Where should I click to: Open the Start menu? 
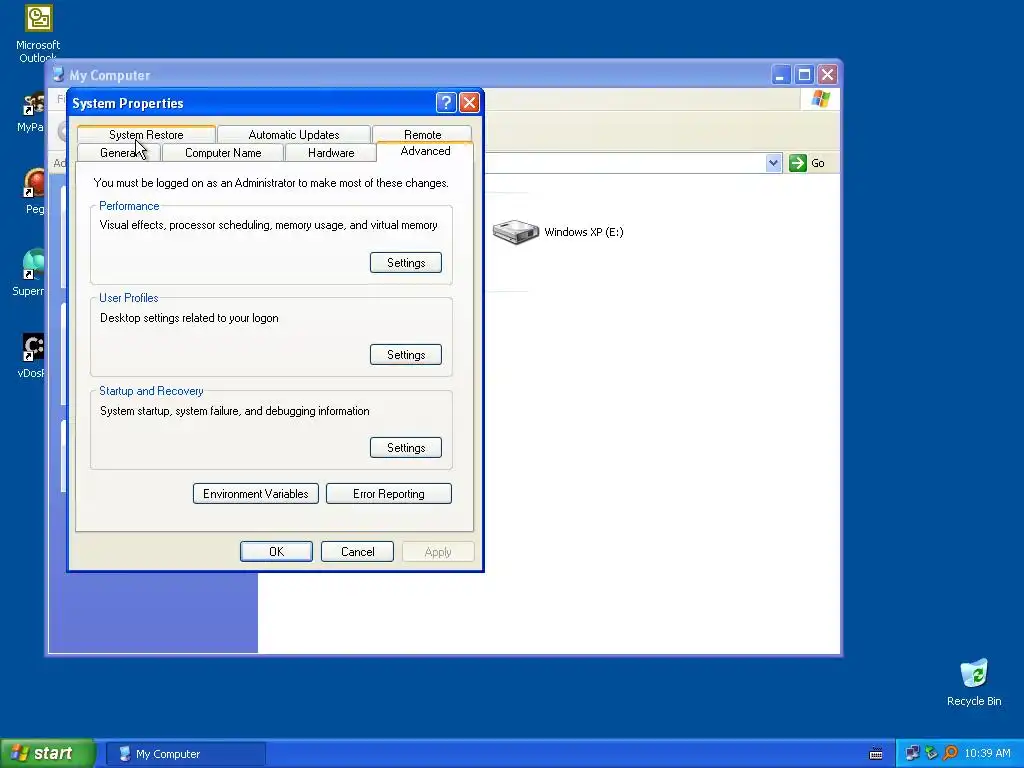coord(48,753)
